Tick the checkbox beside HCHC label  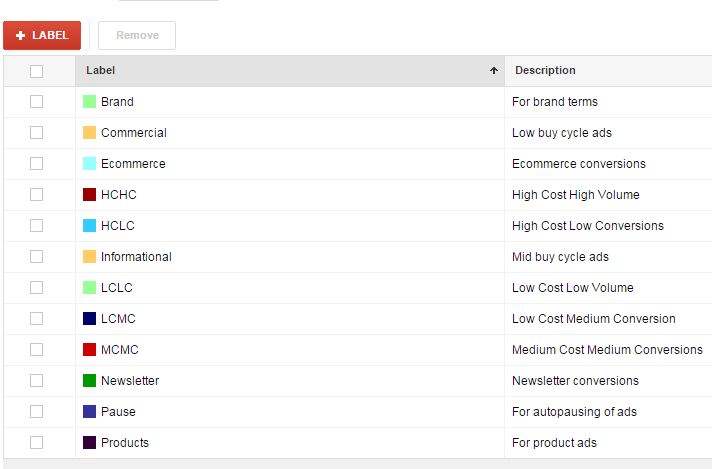pos(37,195)
